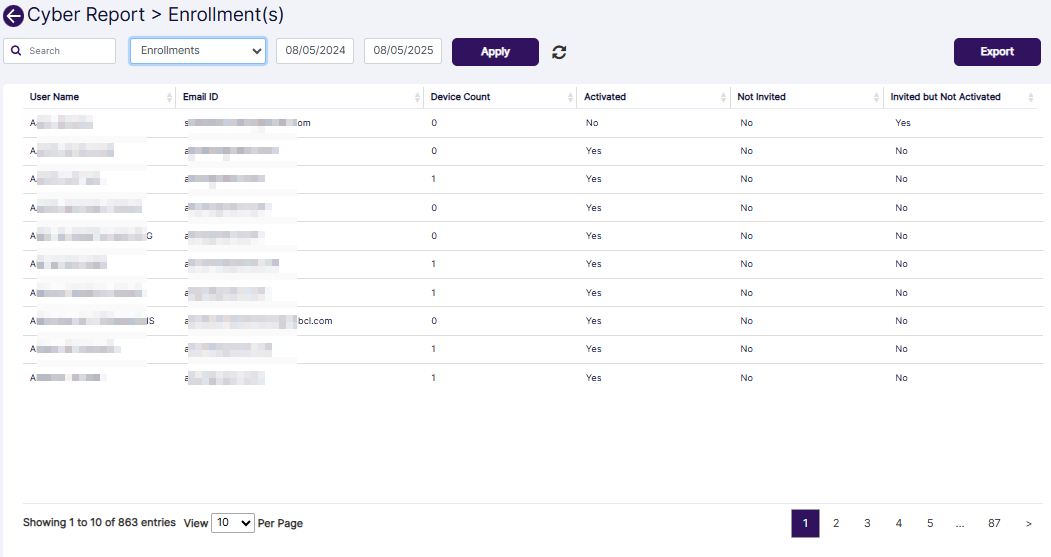This screenshot has height=557, width=1051.
Task: Go to page 5
Action: [x=930, y=523]
